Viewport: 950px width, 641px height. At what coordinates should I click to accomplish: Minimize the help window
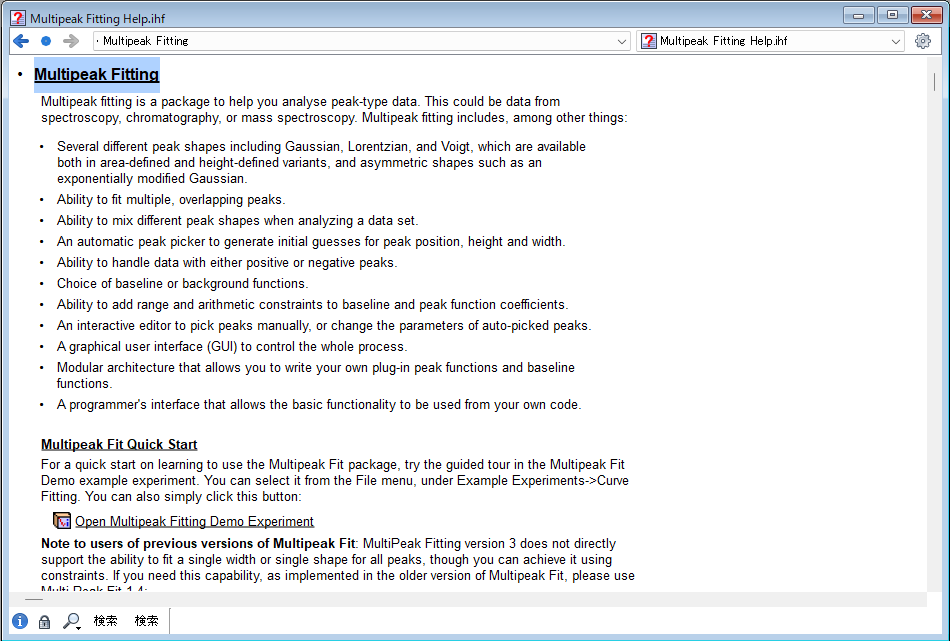(859, 15)
